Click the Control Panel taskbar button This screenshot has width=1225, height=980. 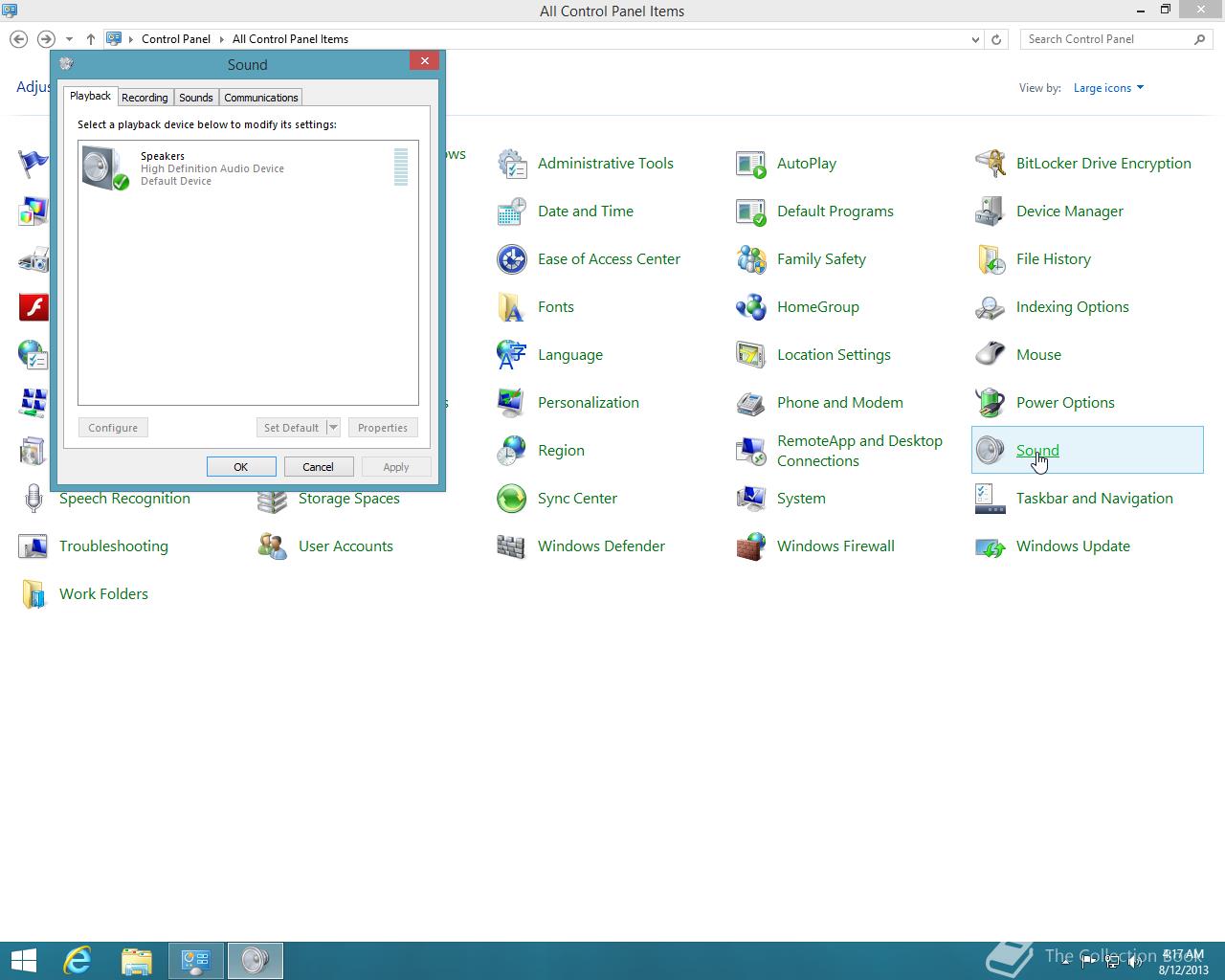pyautogui.click(x=196, y=960)
